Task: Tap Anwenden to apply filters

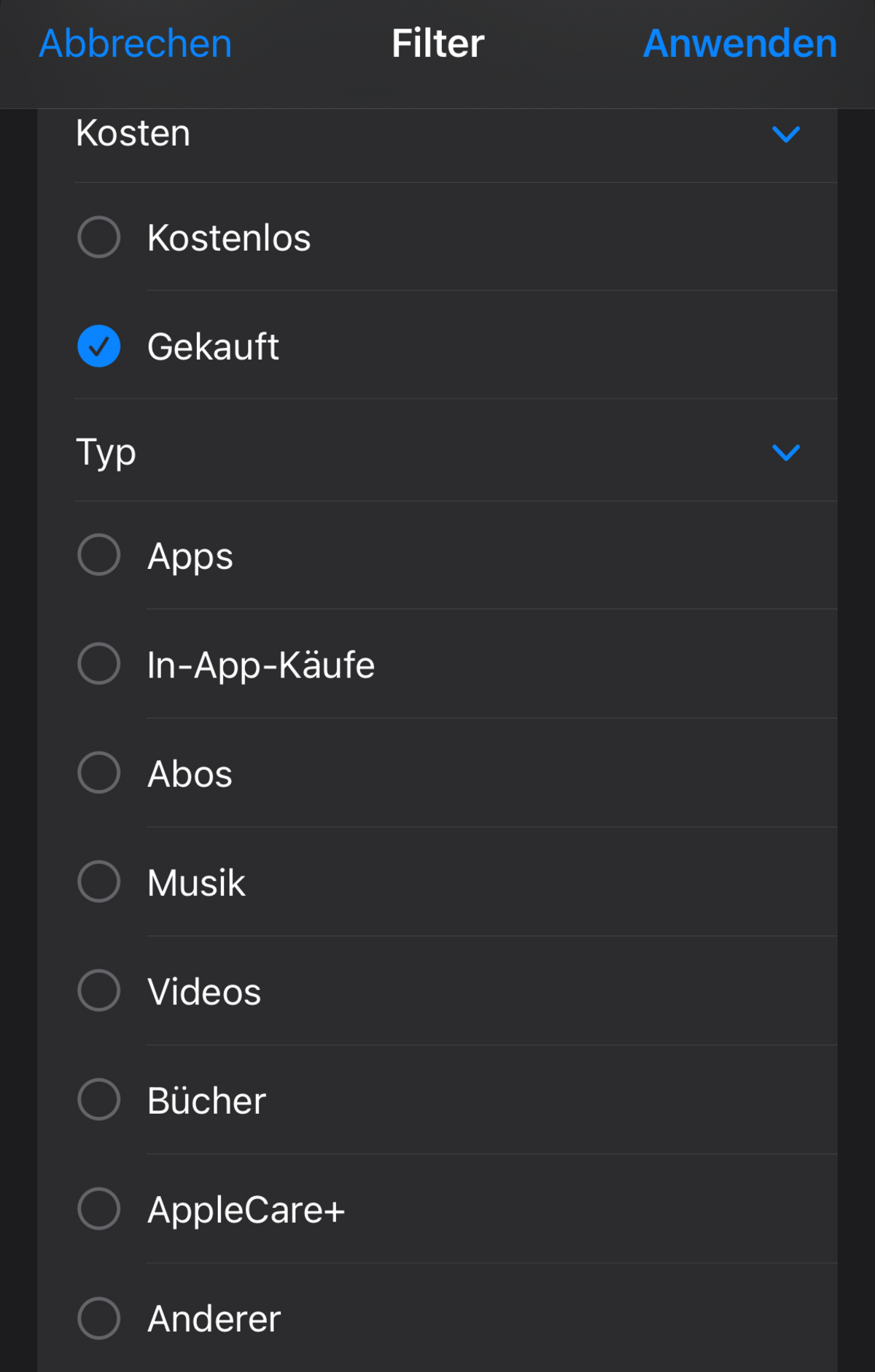Action: coord(740,44)
